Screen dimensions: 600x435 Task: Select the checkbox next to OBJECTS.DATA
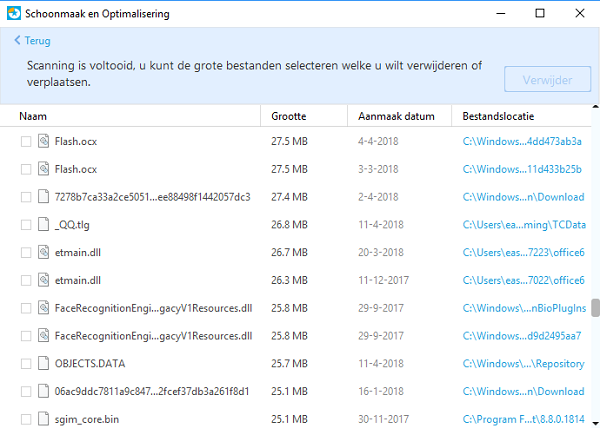click(26, 363)
